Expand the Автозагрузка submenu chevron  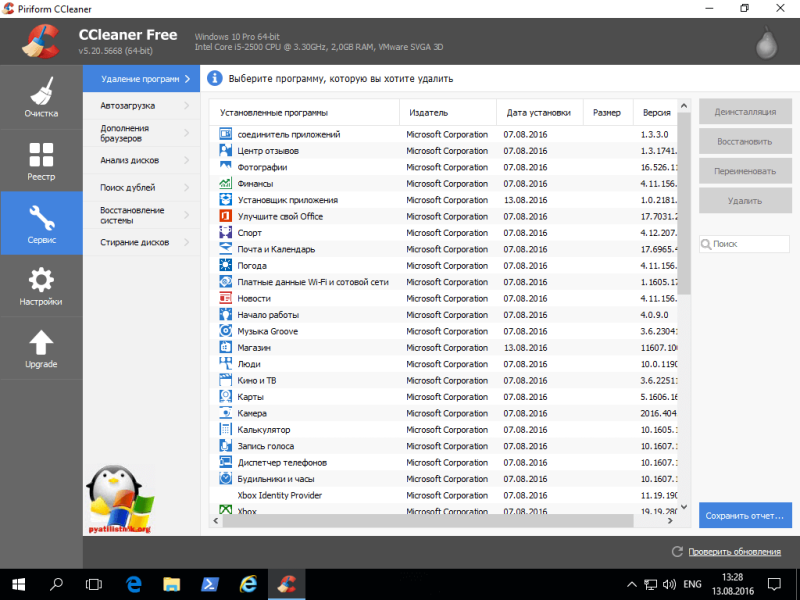[187, 106]
